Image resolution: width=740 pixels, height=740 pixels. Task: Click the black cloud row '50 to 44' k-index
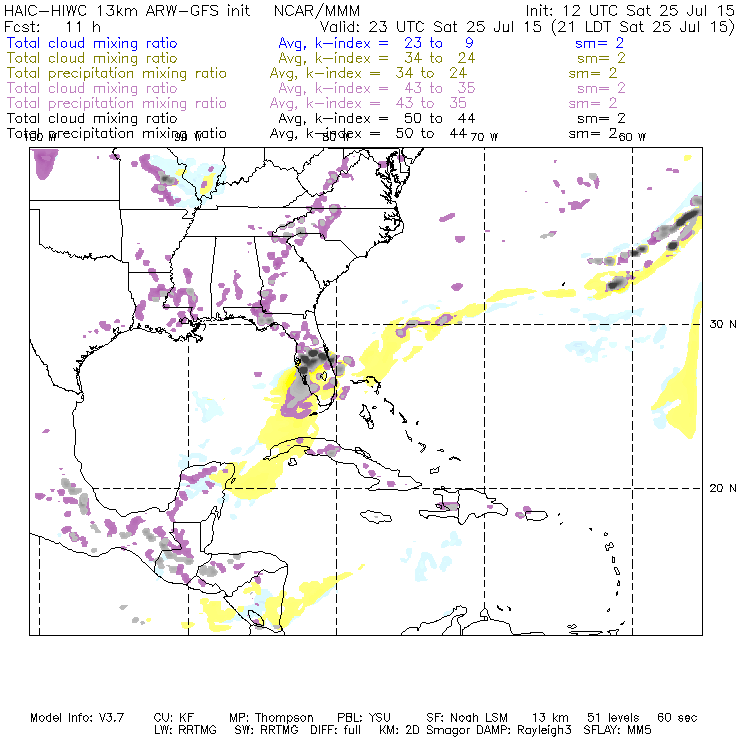point(439,118)
